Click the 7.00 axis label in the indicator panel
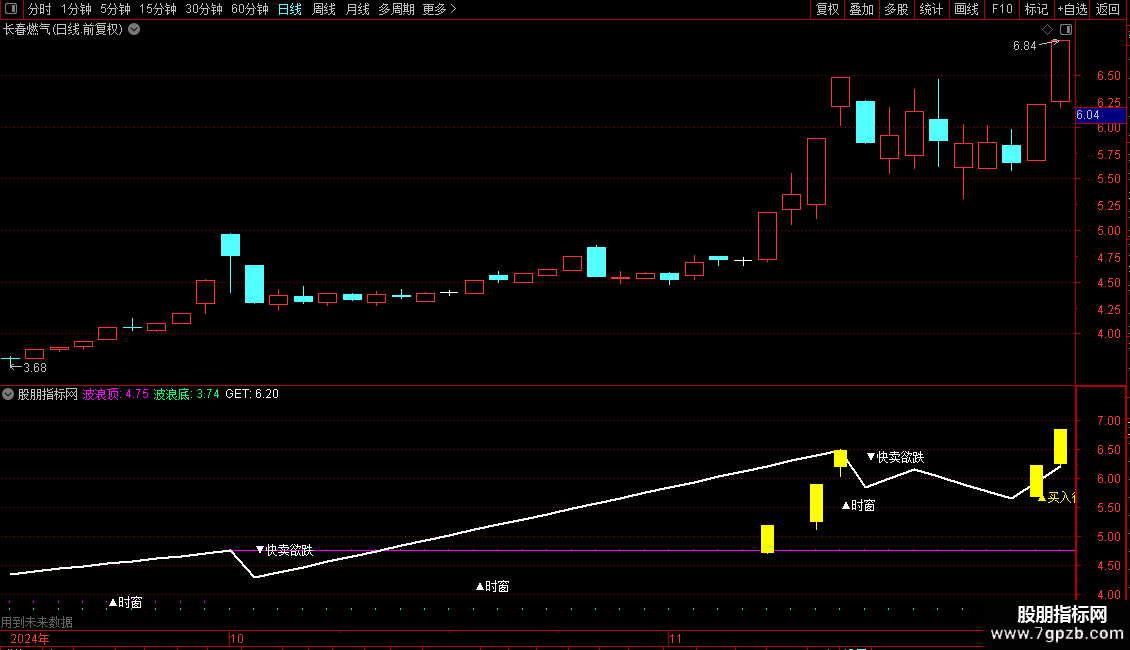This screenshot has height=650, width=1130. [x=1108, y=421]
